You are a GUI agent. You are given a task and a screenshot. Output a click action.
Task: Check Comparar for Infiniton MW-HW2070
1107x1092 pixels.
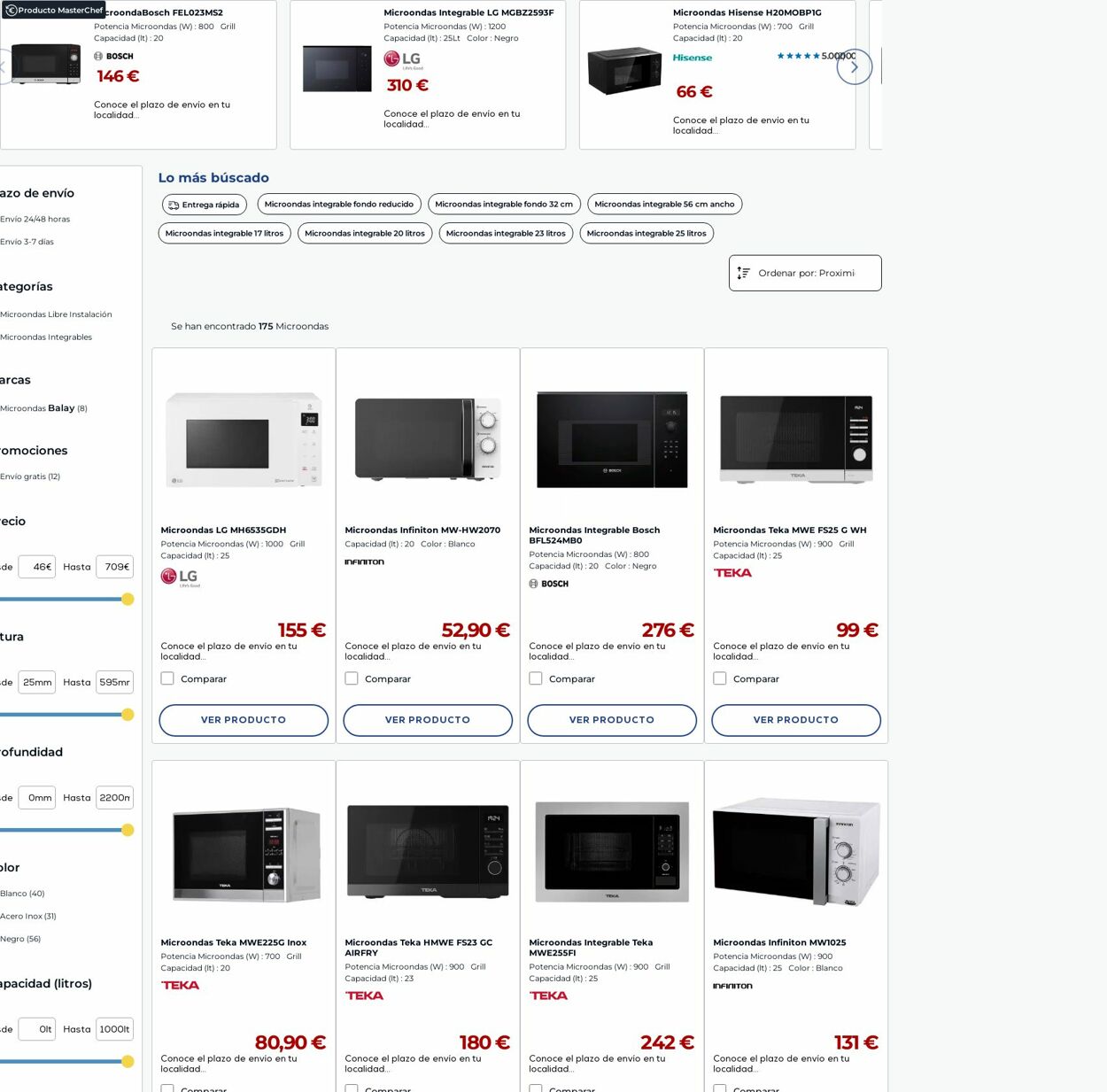pos(352,678)
